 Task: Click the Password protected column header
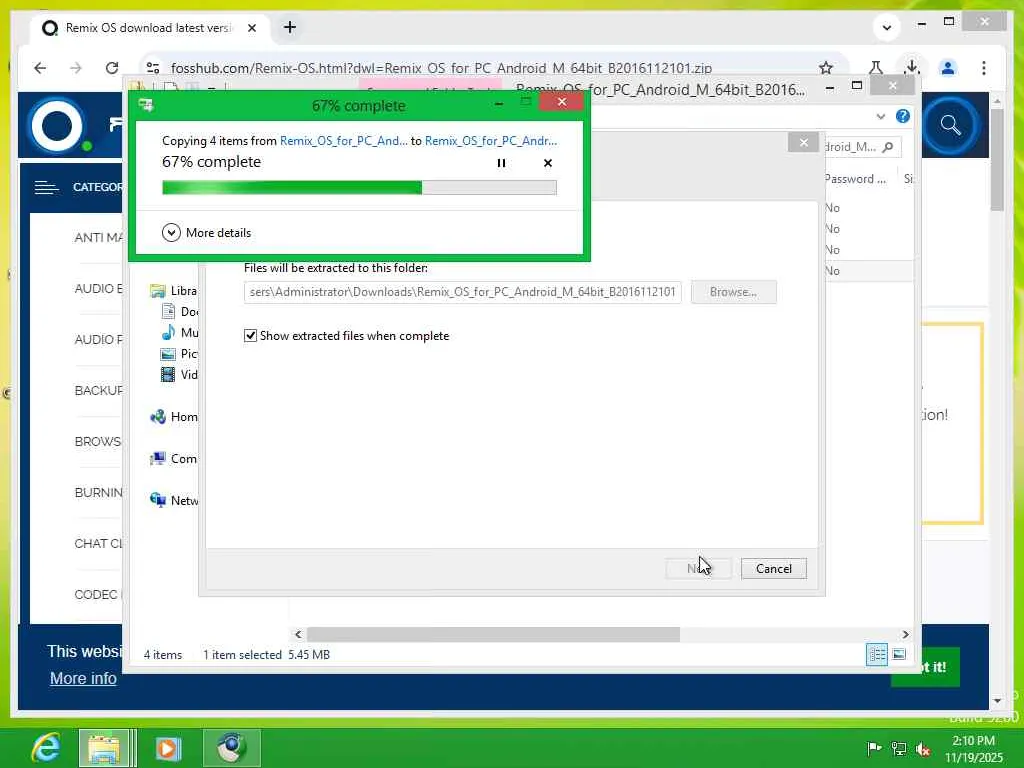pos(855,178)
